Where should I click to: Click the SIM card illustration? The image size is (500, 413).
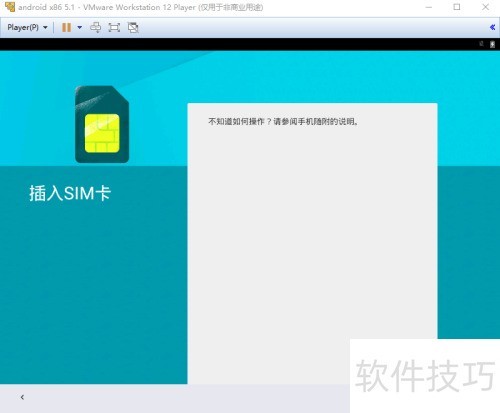tap(102, 124)
